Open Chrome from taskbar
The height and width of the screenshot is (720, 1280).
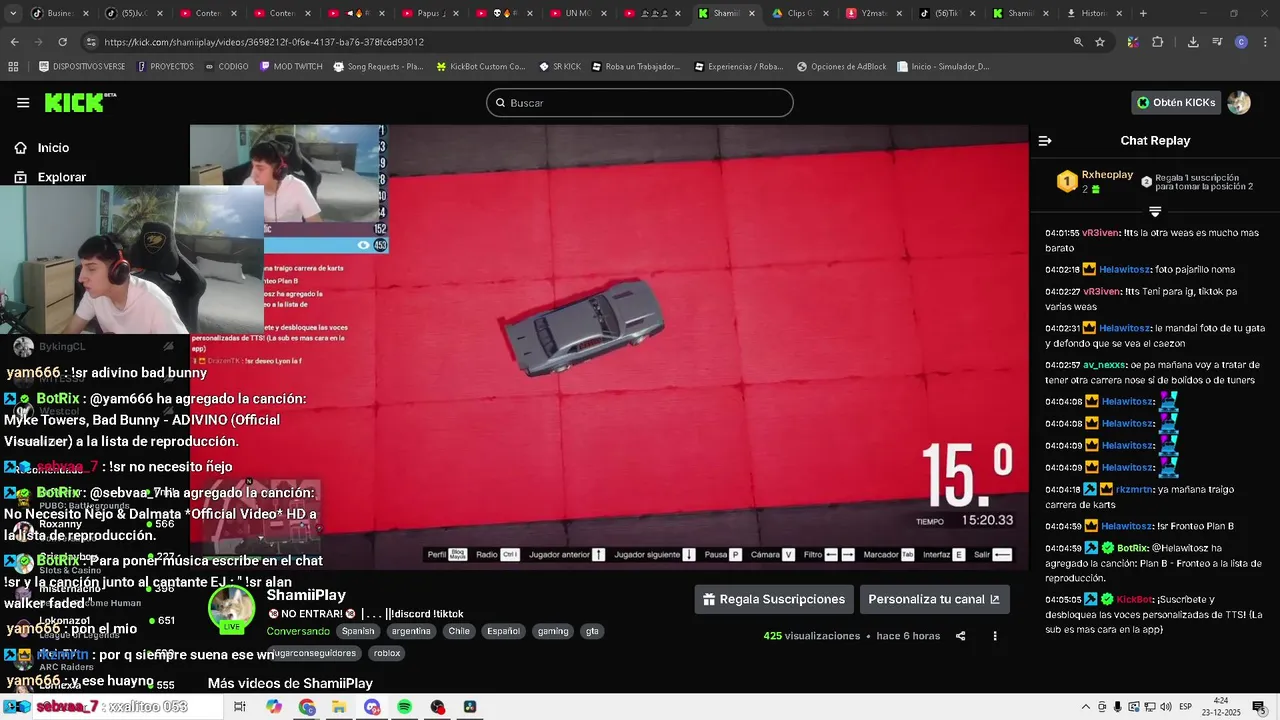coord(307,707)
